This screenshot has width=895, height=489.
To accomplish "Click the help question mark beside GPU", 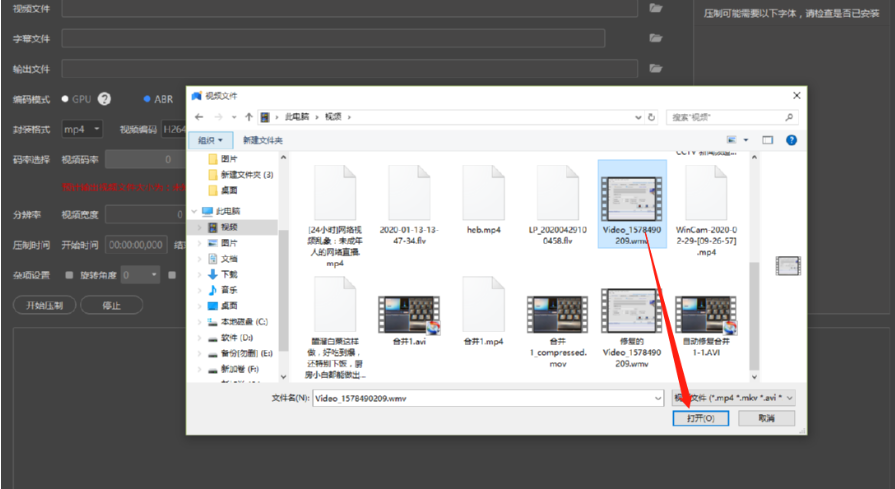I will (x=104, y=99).
